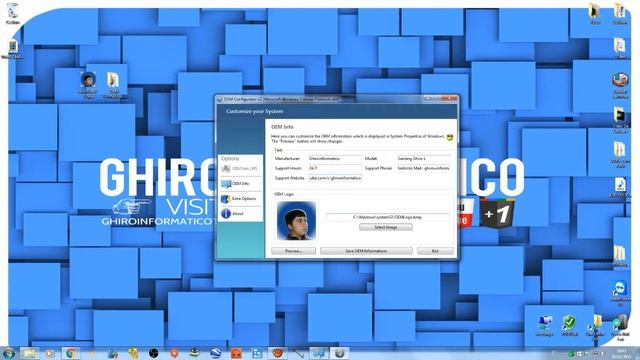The height and width of the screenshot is (360, 640).
Task: Click the taskbar clock and date
Action: point(621,353)
